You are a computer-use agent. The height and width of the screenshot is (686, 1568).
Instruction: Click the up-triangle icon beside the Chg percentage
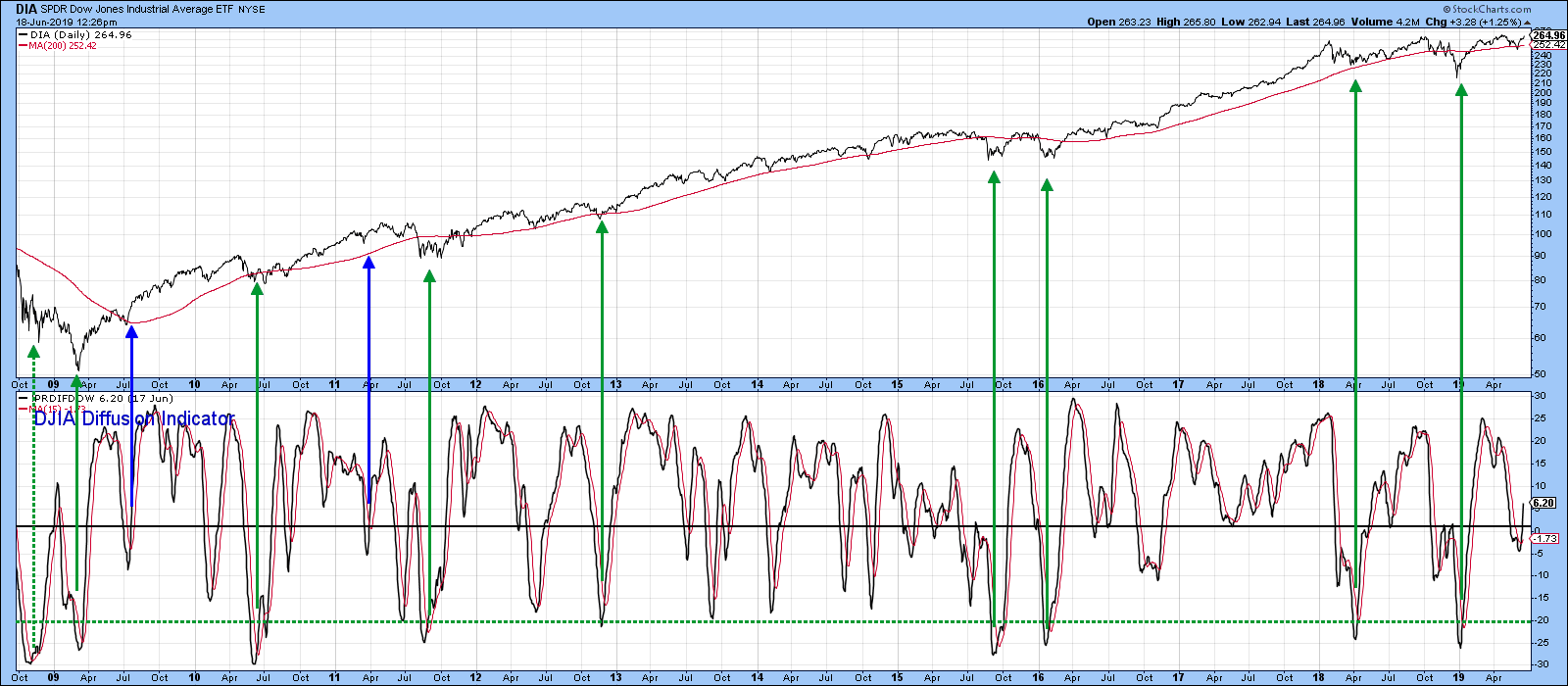click(1526, 22)
